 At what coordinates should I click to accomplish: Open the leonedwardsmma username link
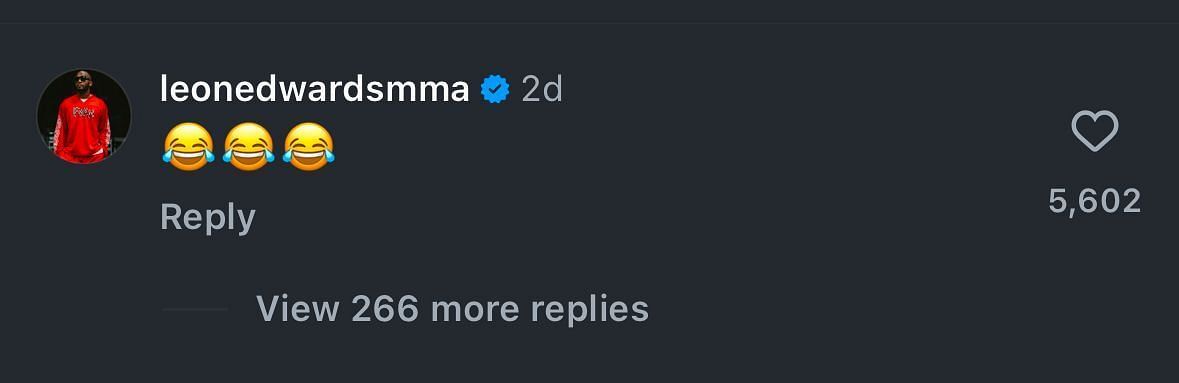click(x=315, y=90)
